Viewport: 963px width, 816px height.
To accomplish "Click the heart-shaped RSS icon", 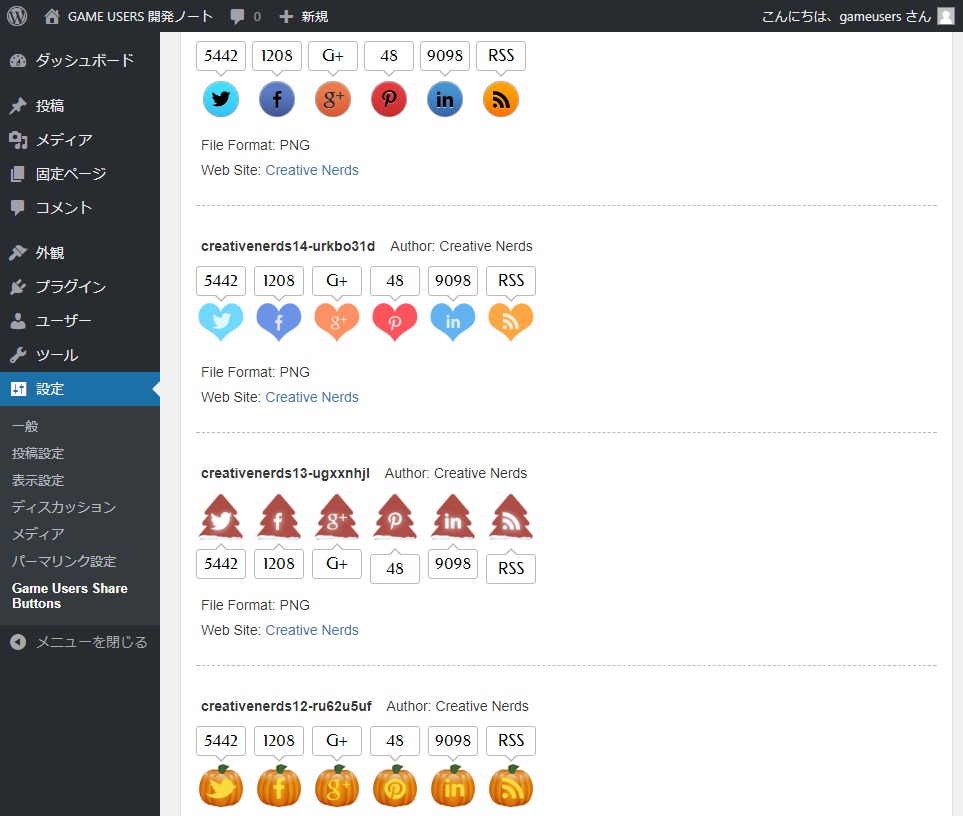I will pyautogui.click(x=511, y=322).
